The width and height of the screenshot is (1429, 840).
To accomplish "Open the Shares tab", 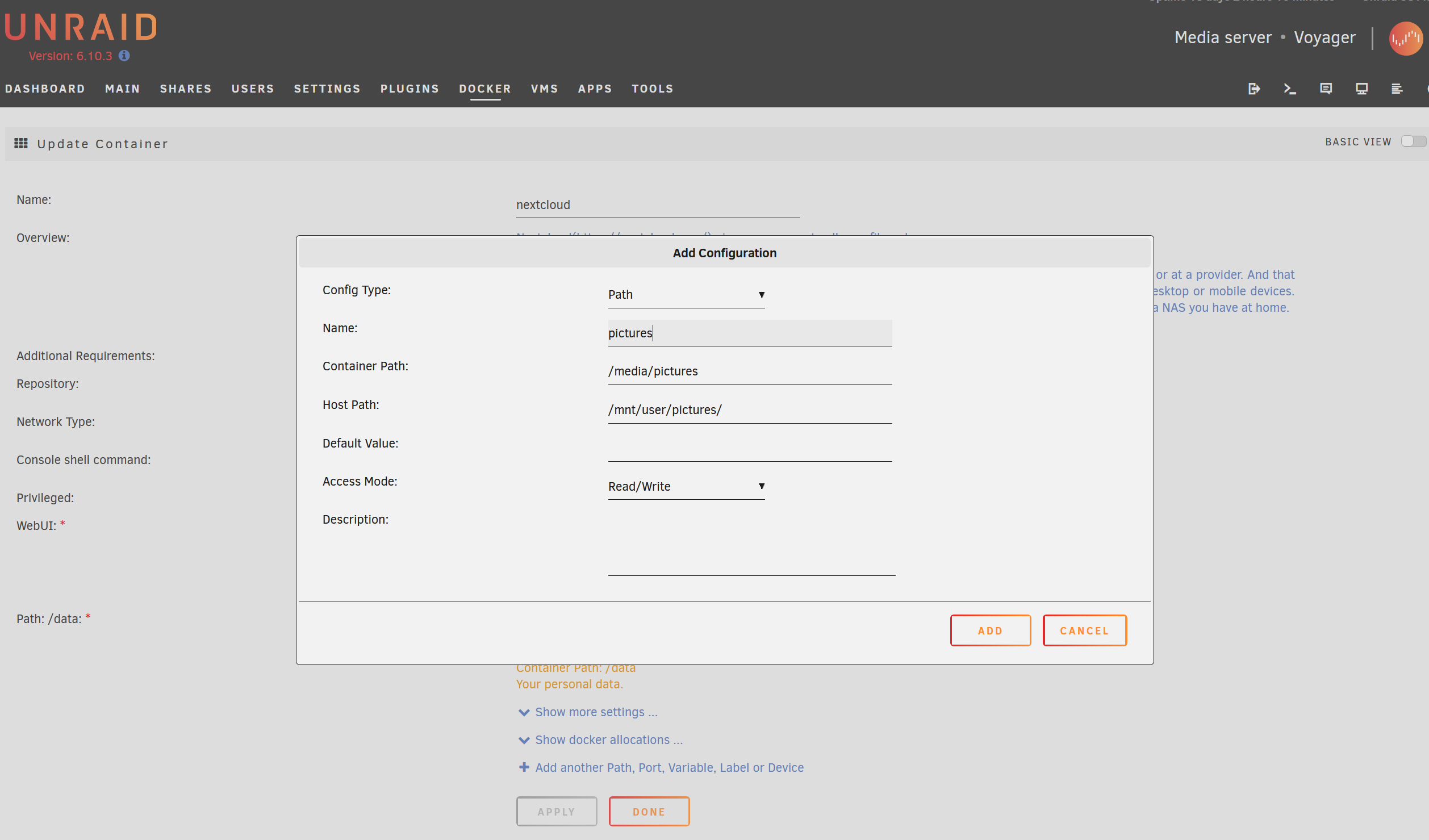I will [x=186, y=89].
